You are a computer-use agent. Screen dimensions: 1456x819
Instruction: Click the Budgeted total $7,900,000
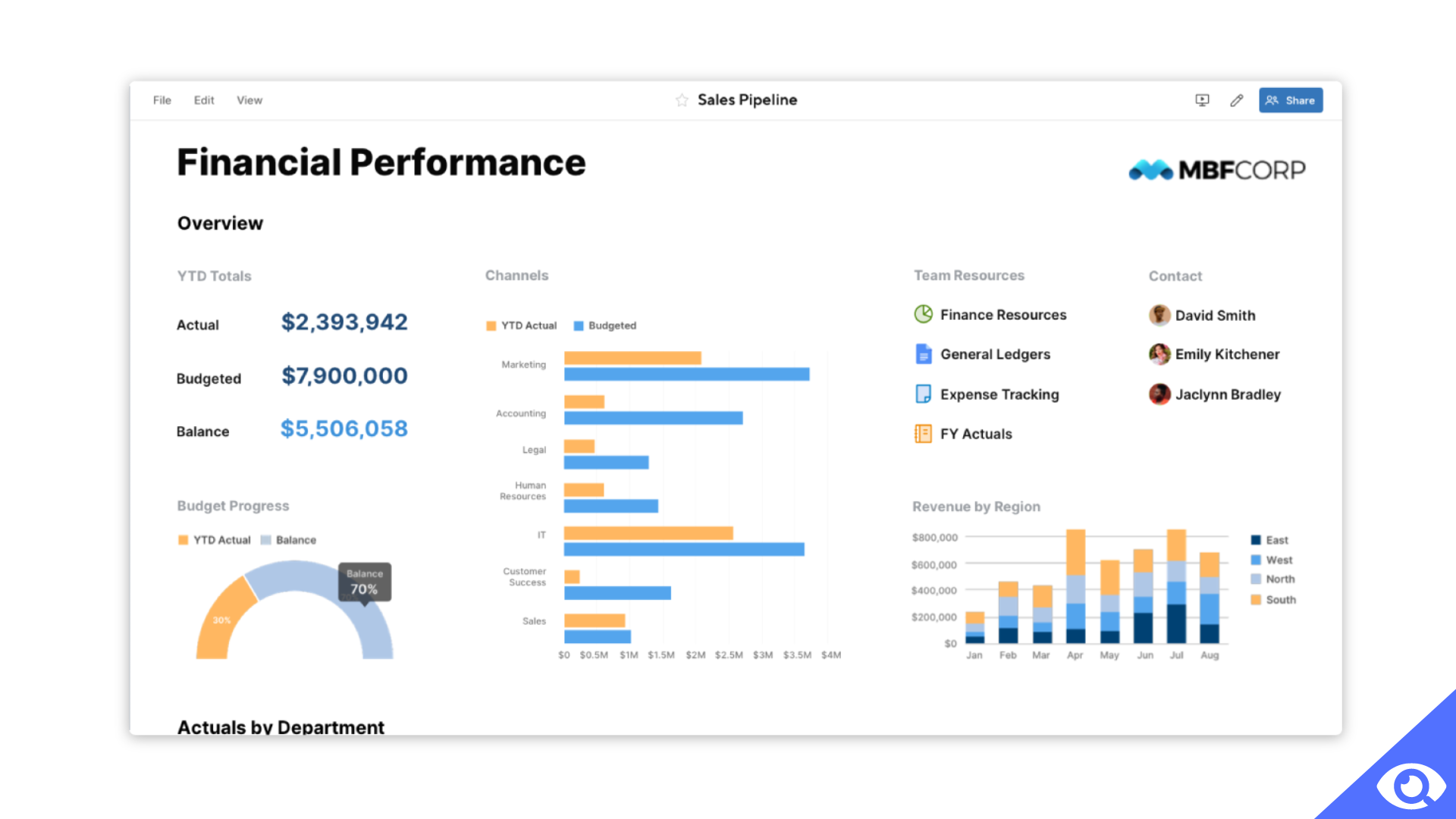click(x=344, y=376)
